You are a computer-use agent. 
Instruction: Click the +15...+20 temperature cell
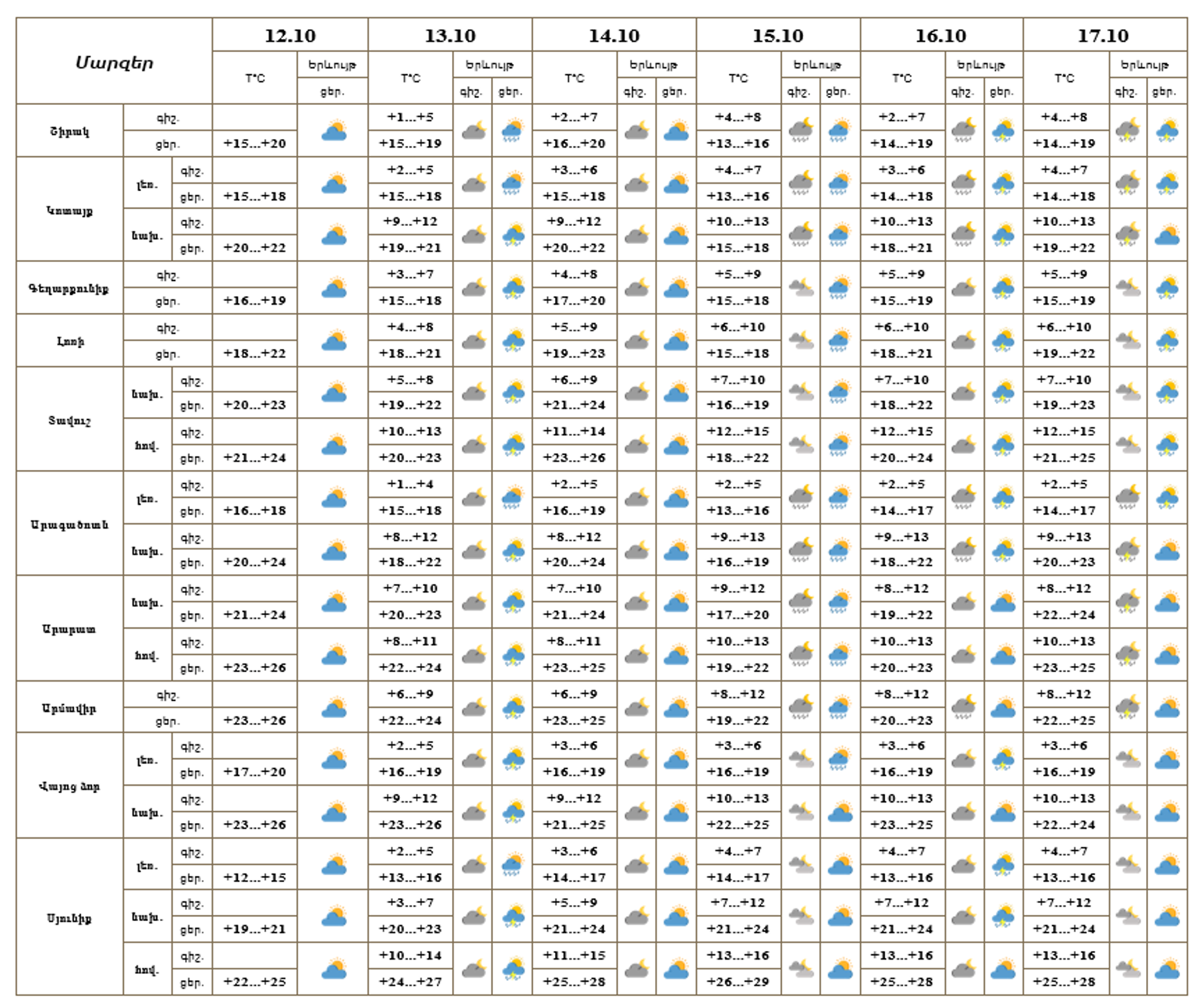tap(255, 144)
